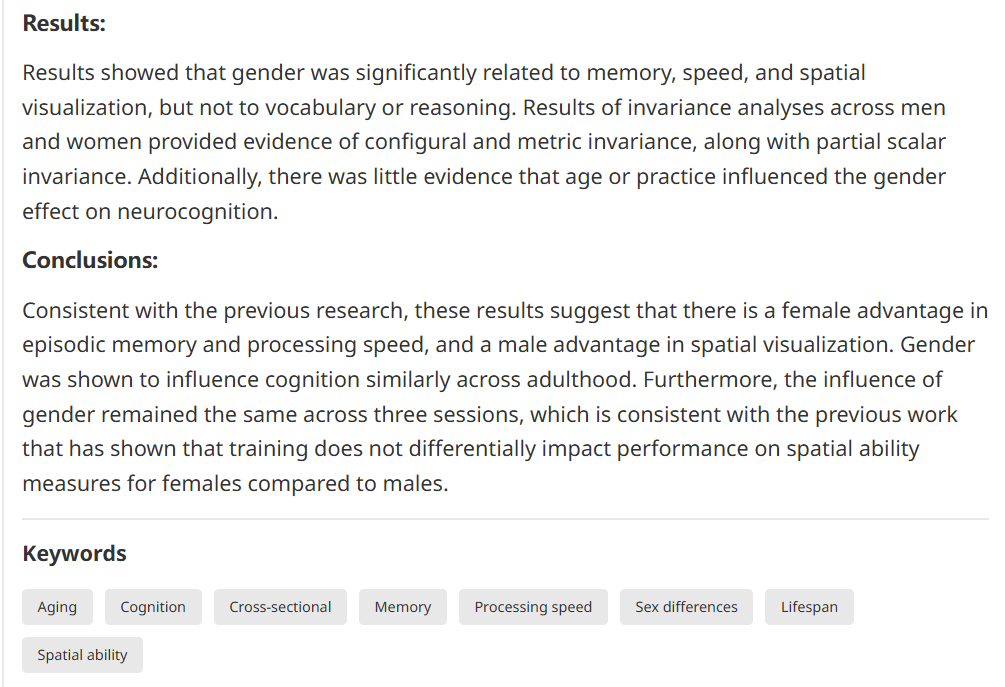Click the word neurocognition in Results
The height and width of the screenshot is (687, 1005).
click(197, 211)
